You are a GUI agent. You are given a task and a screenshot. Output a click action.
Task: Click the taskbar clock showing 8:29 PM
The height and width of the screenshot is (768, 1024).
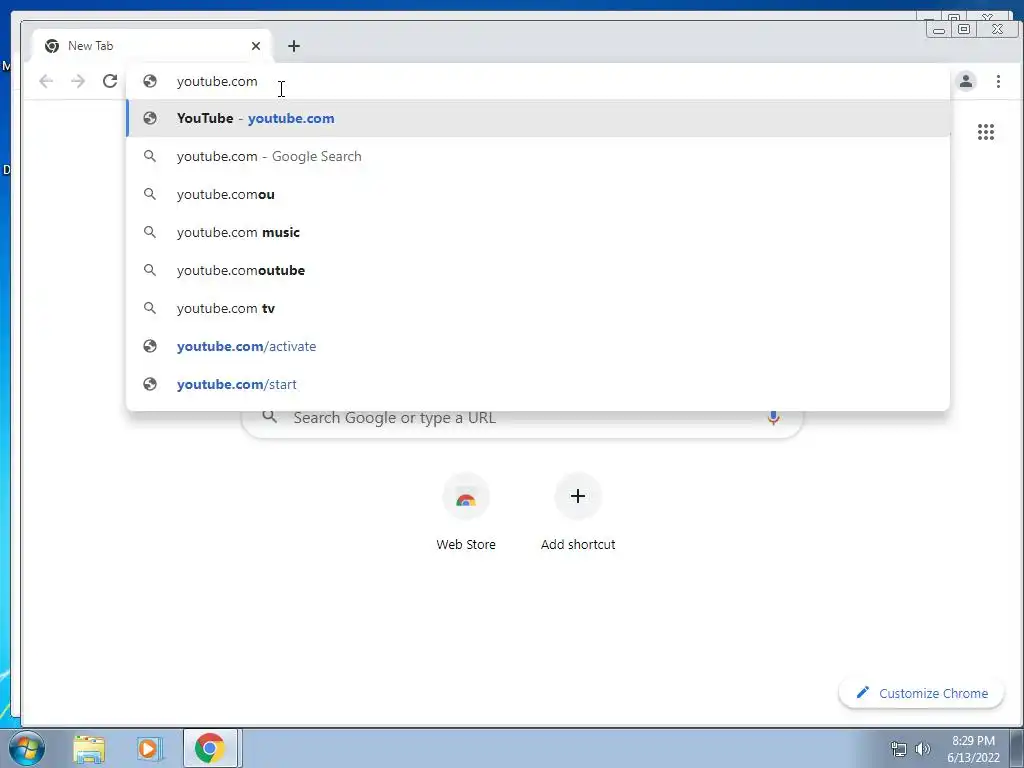pos(973,749)
